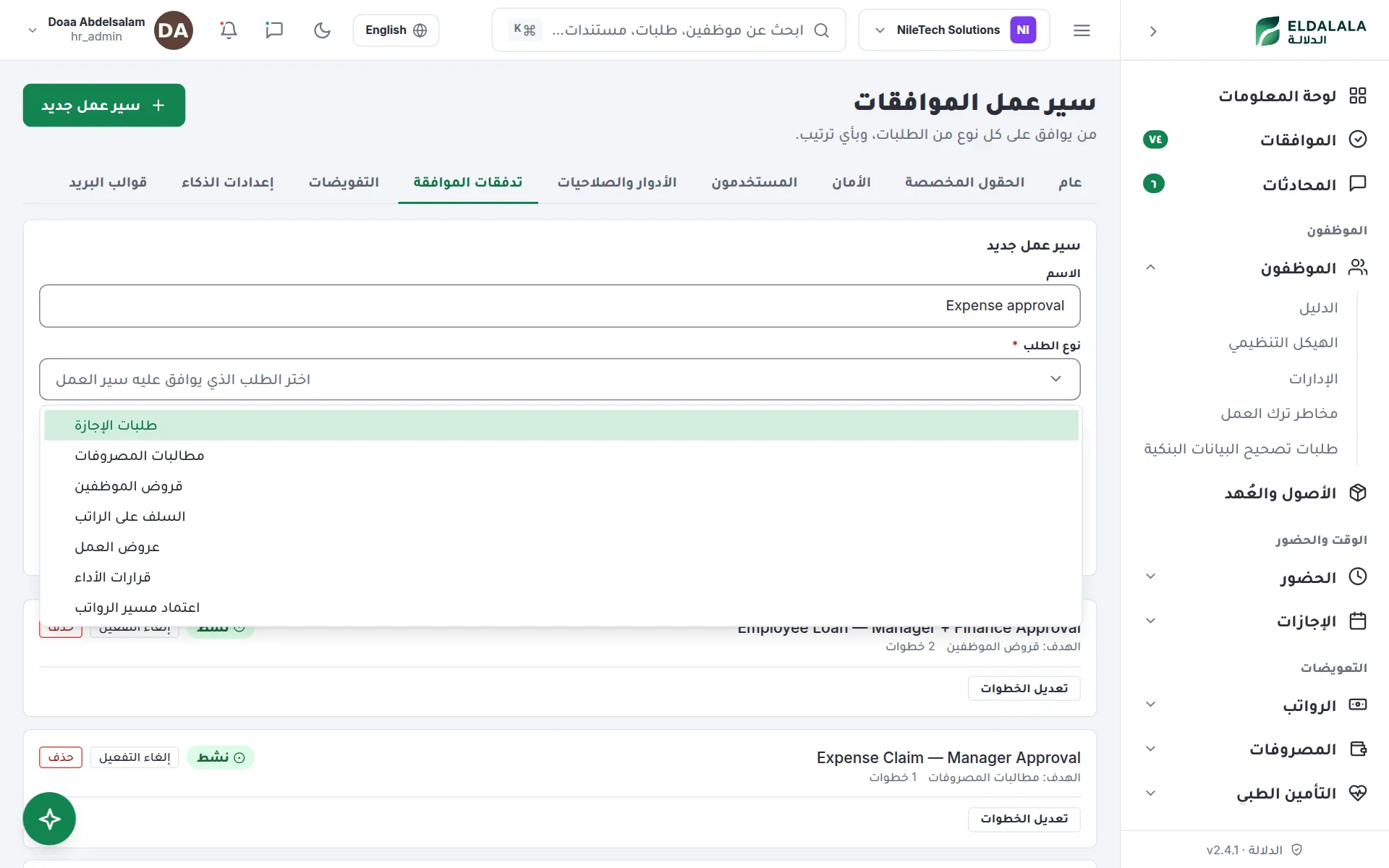Select قروض الموظفين option
The image size is (1389, 868).
(561, 486)
